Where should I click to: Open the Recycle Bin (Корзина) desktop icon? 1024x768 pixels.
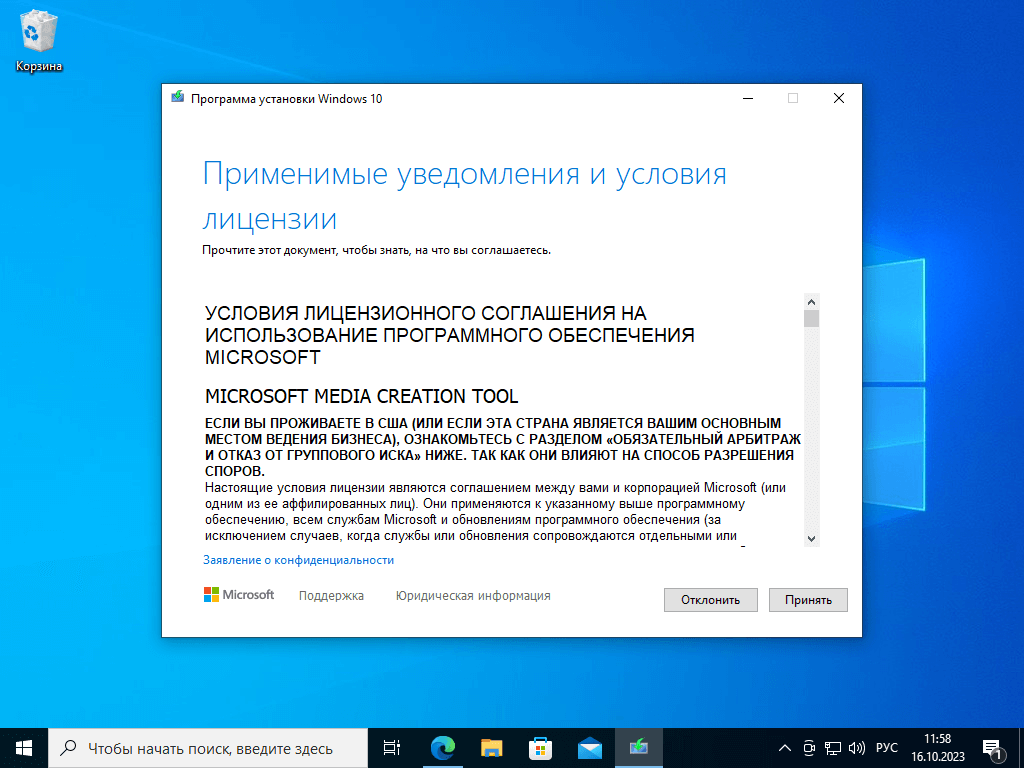(x=39, y=40)
